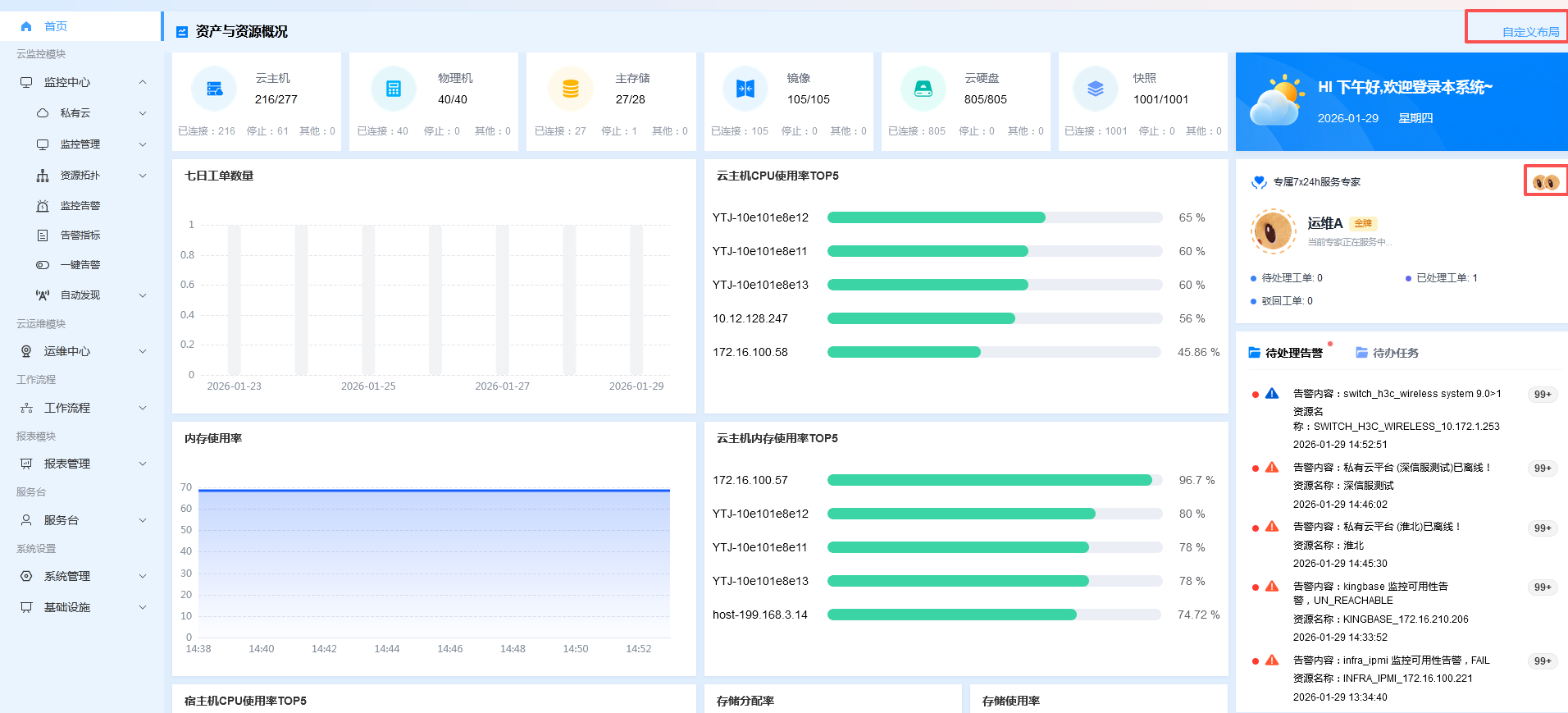1568x713 pixels.
Task: Click the 云主机 cloud server icon
Action: point(214,89)
